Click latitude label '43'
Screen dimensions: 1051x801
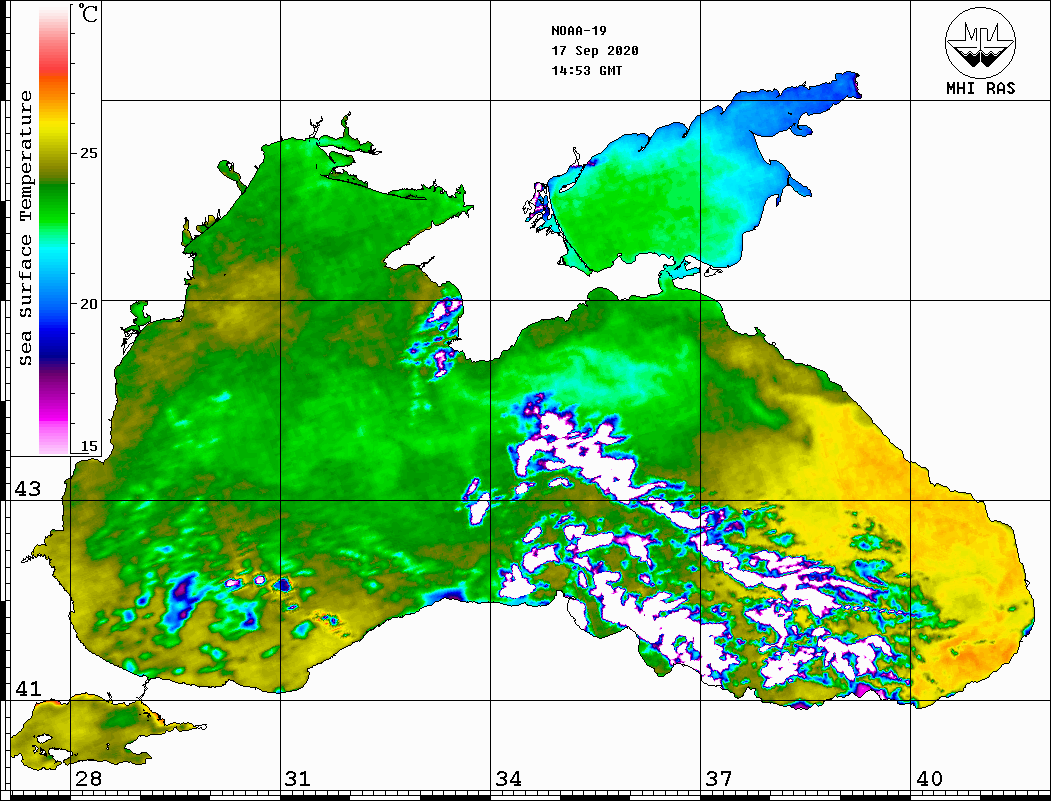(x=28, y=489)
